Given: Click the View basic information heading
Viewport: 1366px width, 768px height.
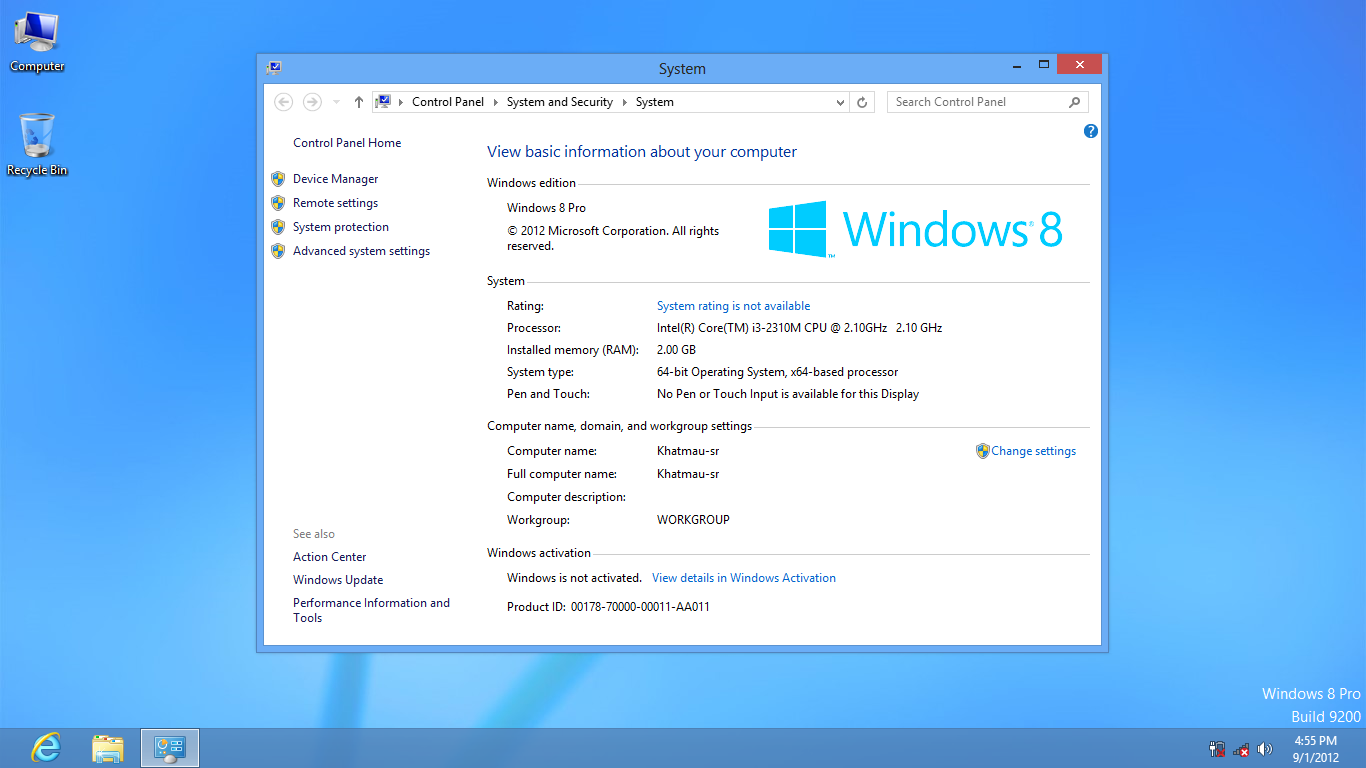Looking at the screenshot, I should click(642, 152).
